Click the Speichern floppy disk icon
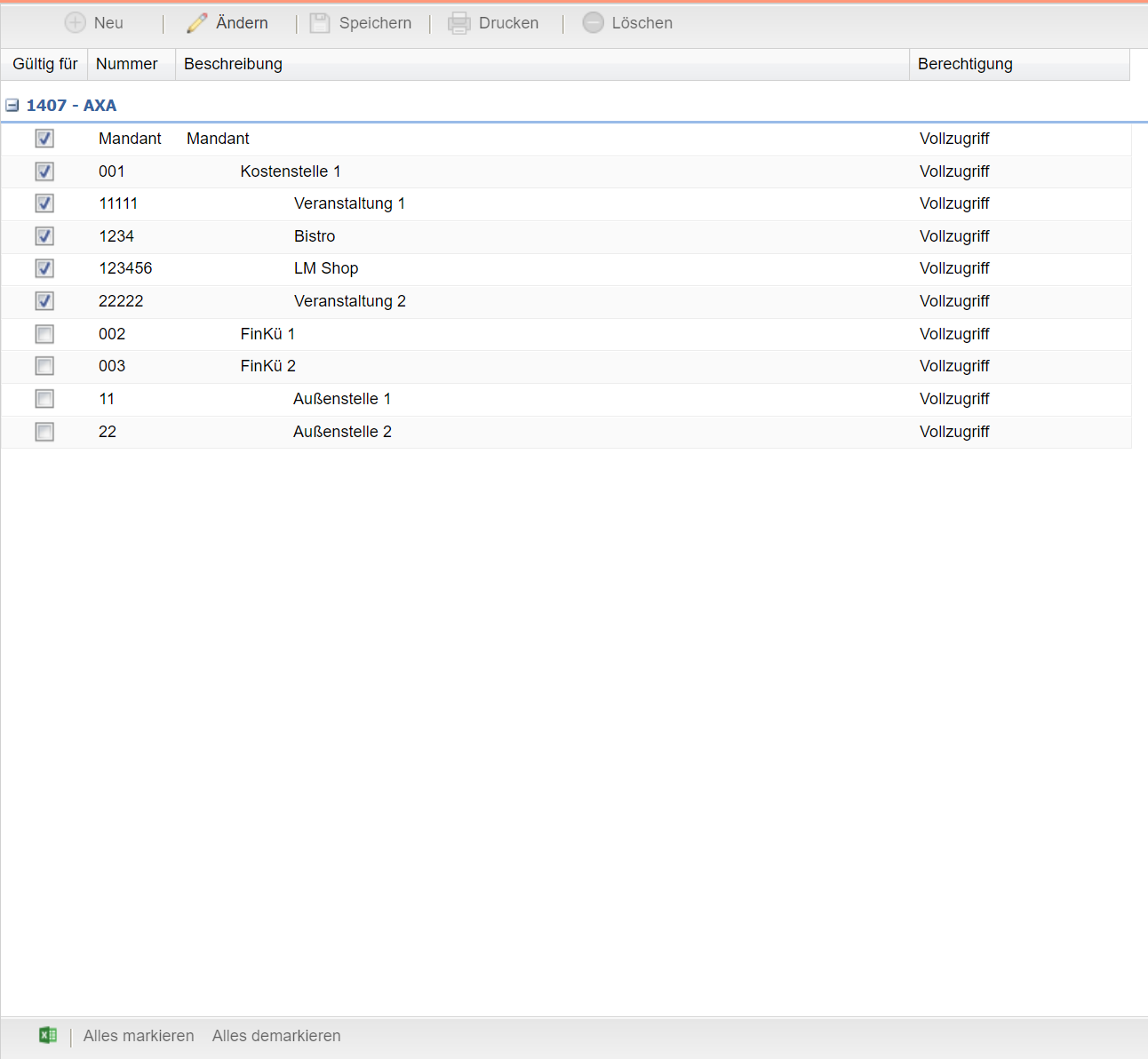Screen dimensions: 1148x1059 click(x=320, y=23)
